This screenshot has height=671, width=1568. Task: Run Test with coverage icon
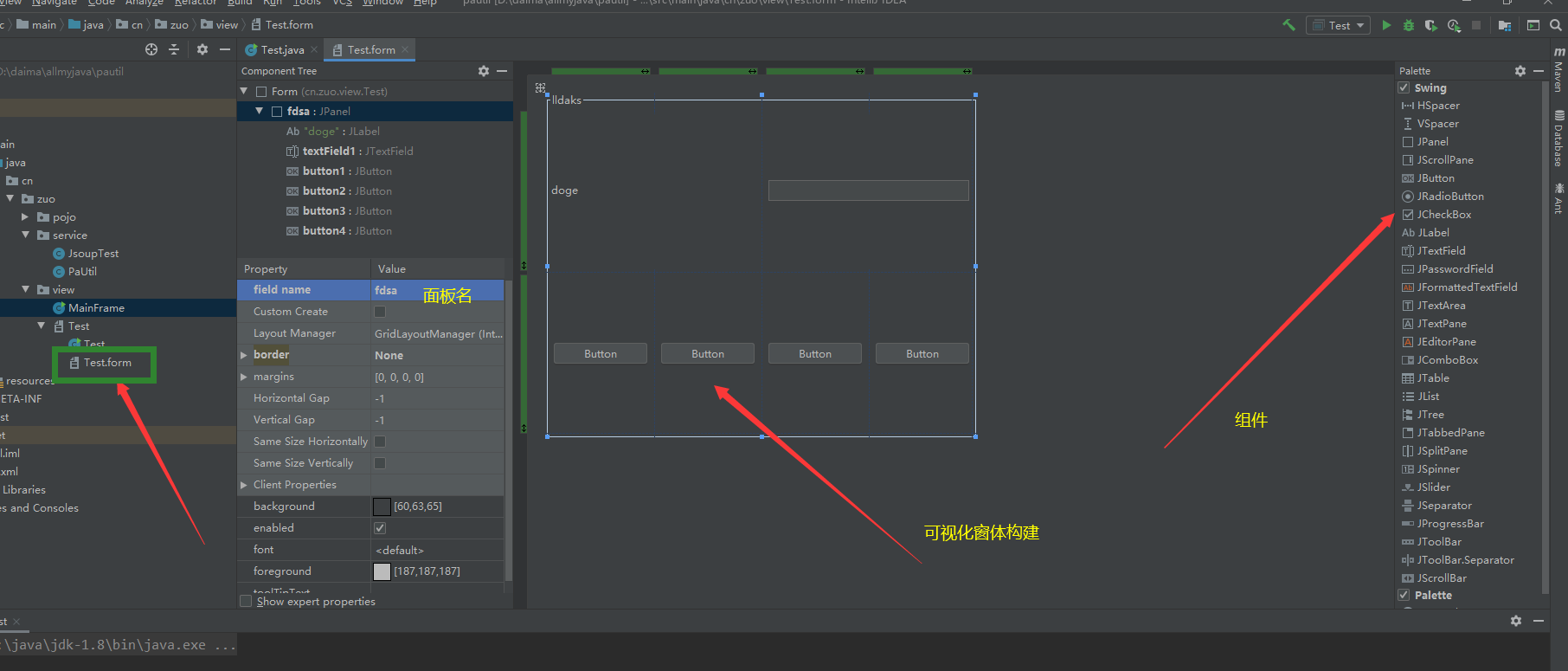1431,25
